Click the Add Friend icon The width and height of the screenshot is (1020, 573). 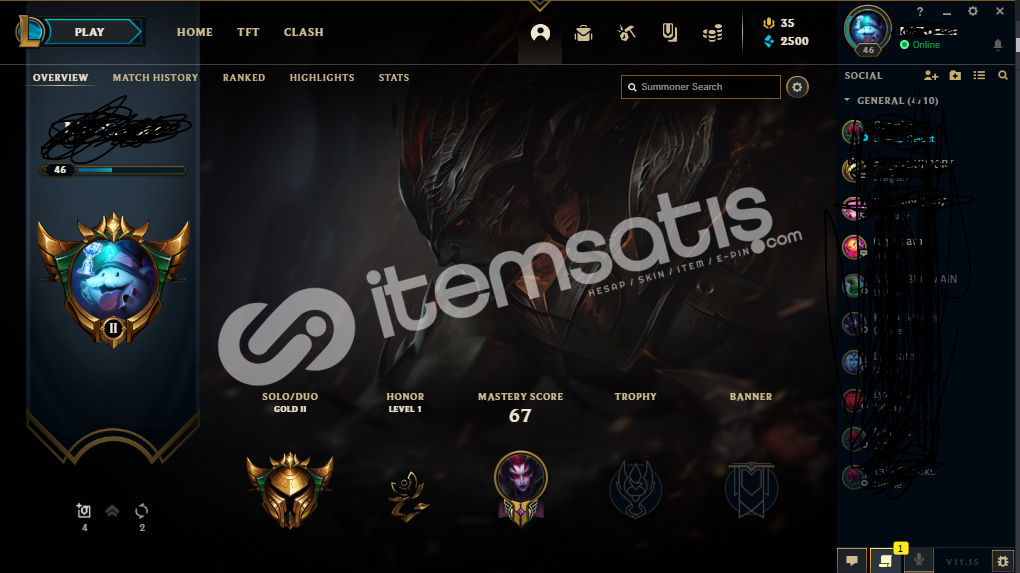(x=931, y=75)
